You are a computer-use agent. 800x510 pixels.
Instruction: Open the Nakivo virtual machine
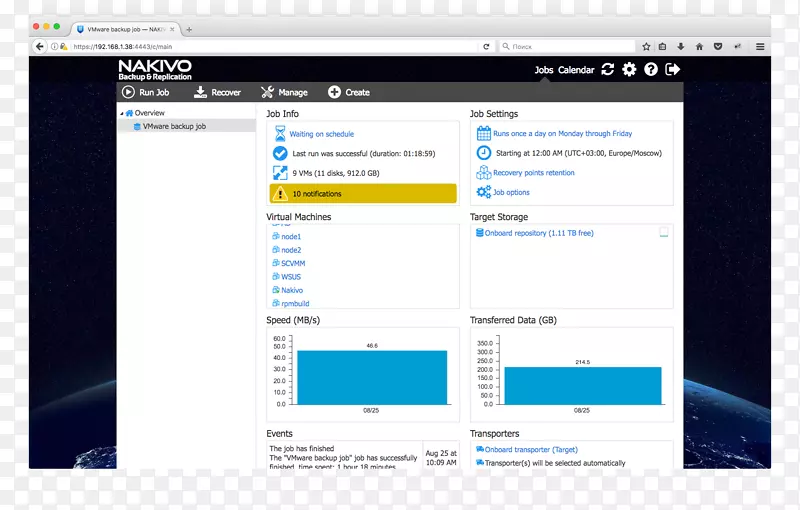click(x=292, y=290)
